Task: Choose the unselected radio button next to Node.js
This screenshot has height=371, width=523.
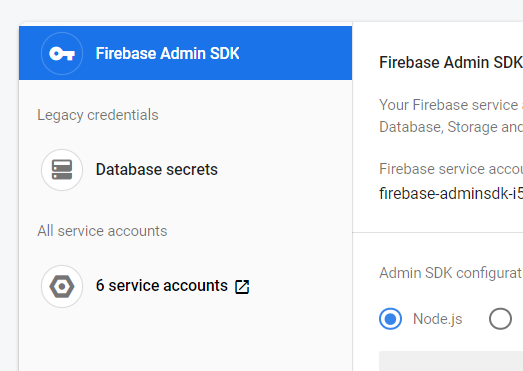Action: point(500,319)
